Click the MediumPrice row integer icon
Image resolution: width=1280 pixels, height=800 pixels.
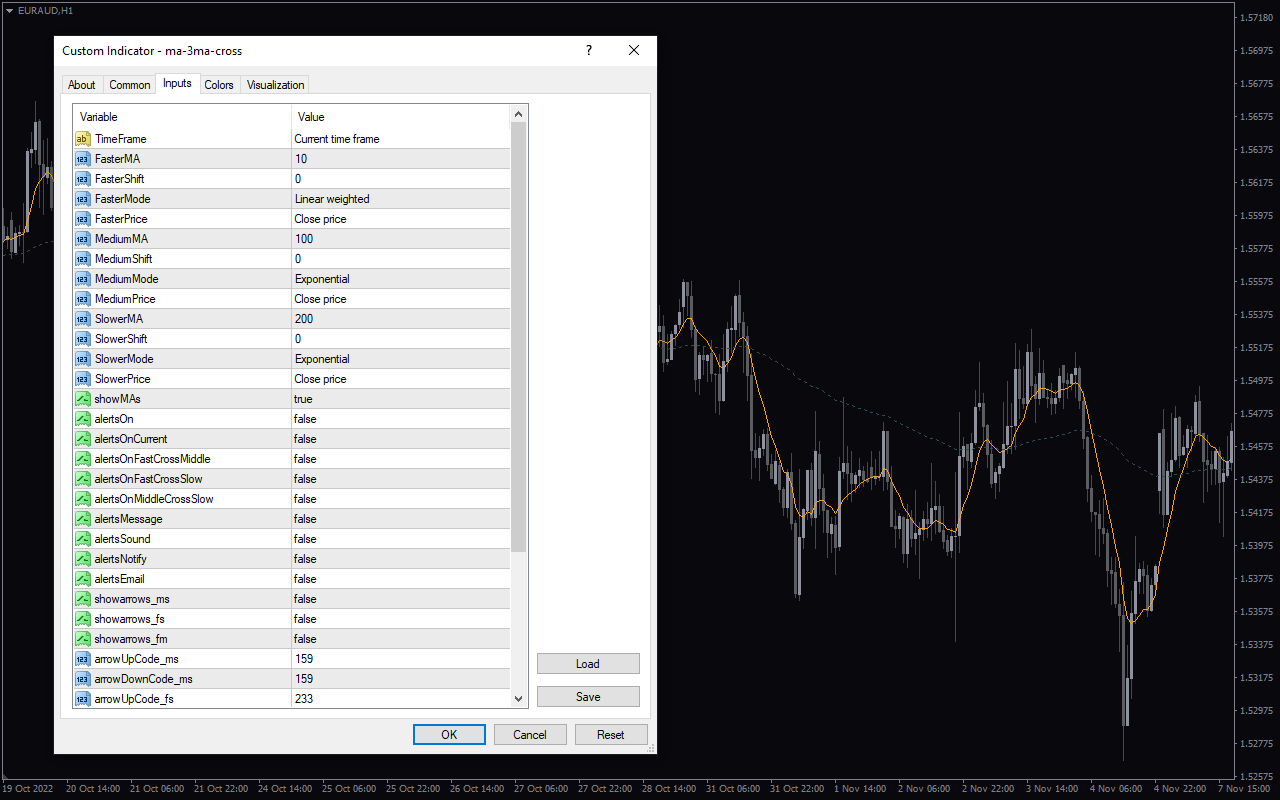83,299
